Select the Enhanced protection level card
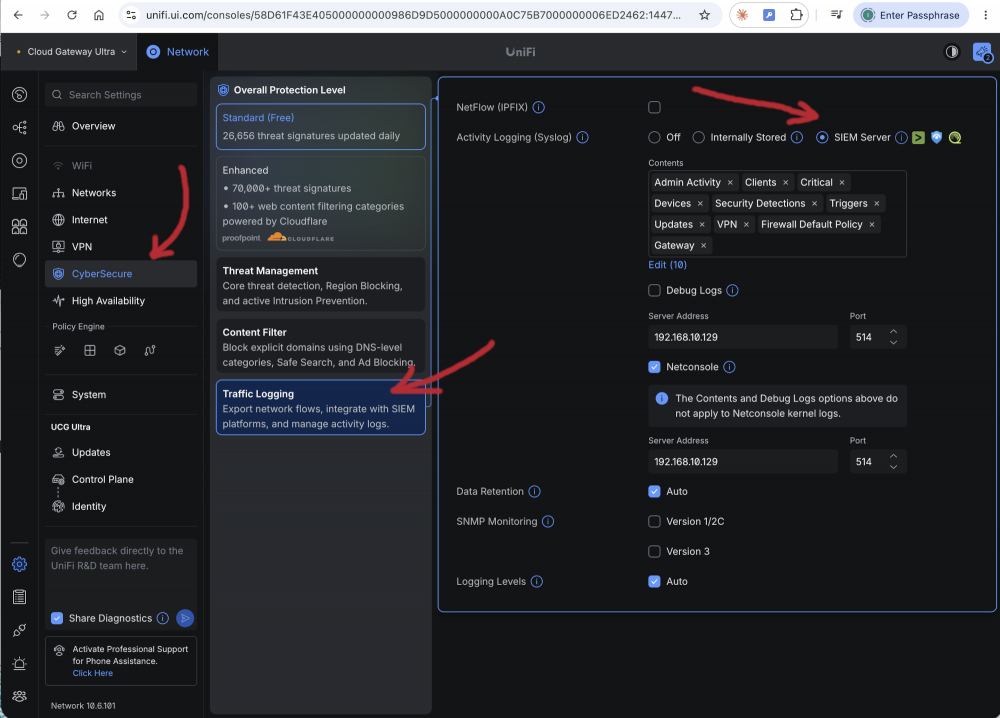Image resolution: width=1000 pixels, height=718 pixels. (x=321, y=203)
